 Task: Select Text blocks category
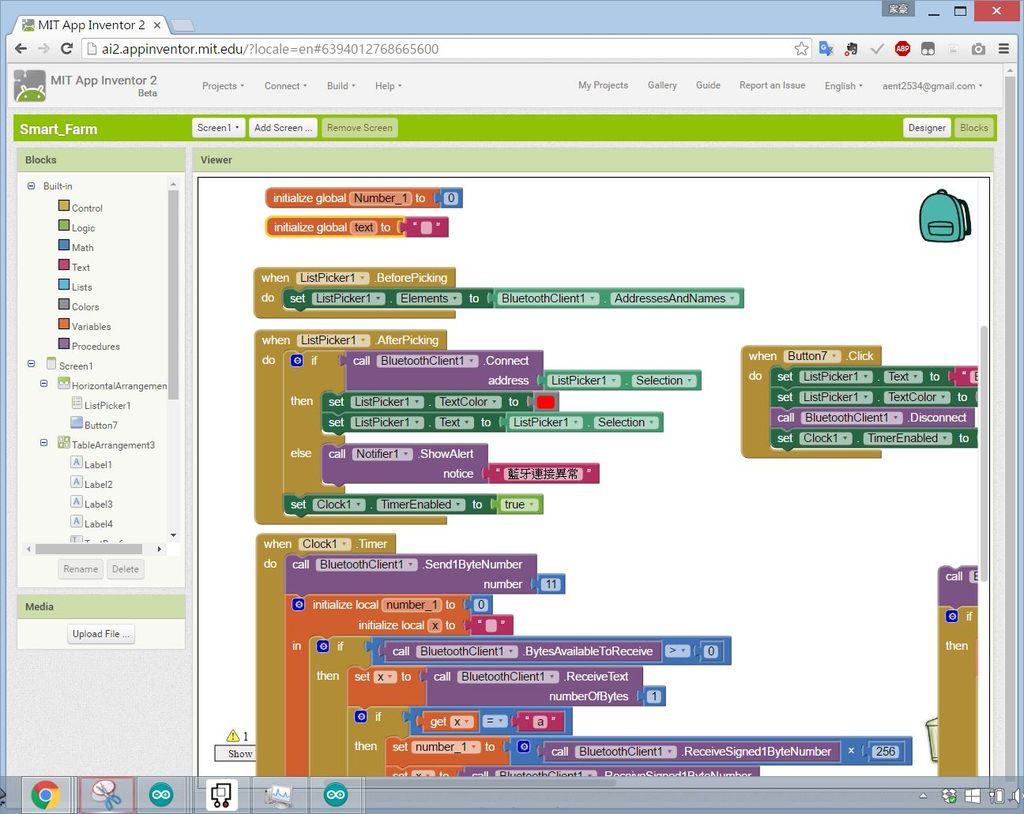pyautogui.click(x=80, y=267)
